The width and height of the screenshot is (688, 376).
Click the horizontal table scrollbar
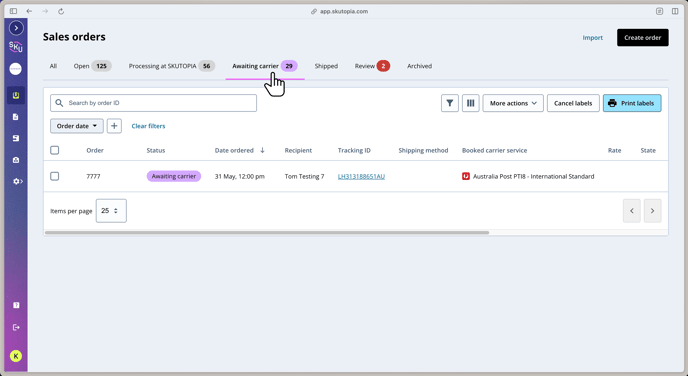coord(267,233)
